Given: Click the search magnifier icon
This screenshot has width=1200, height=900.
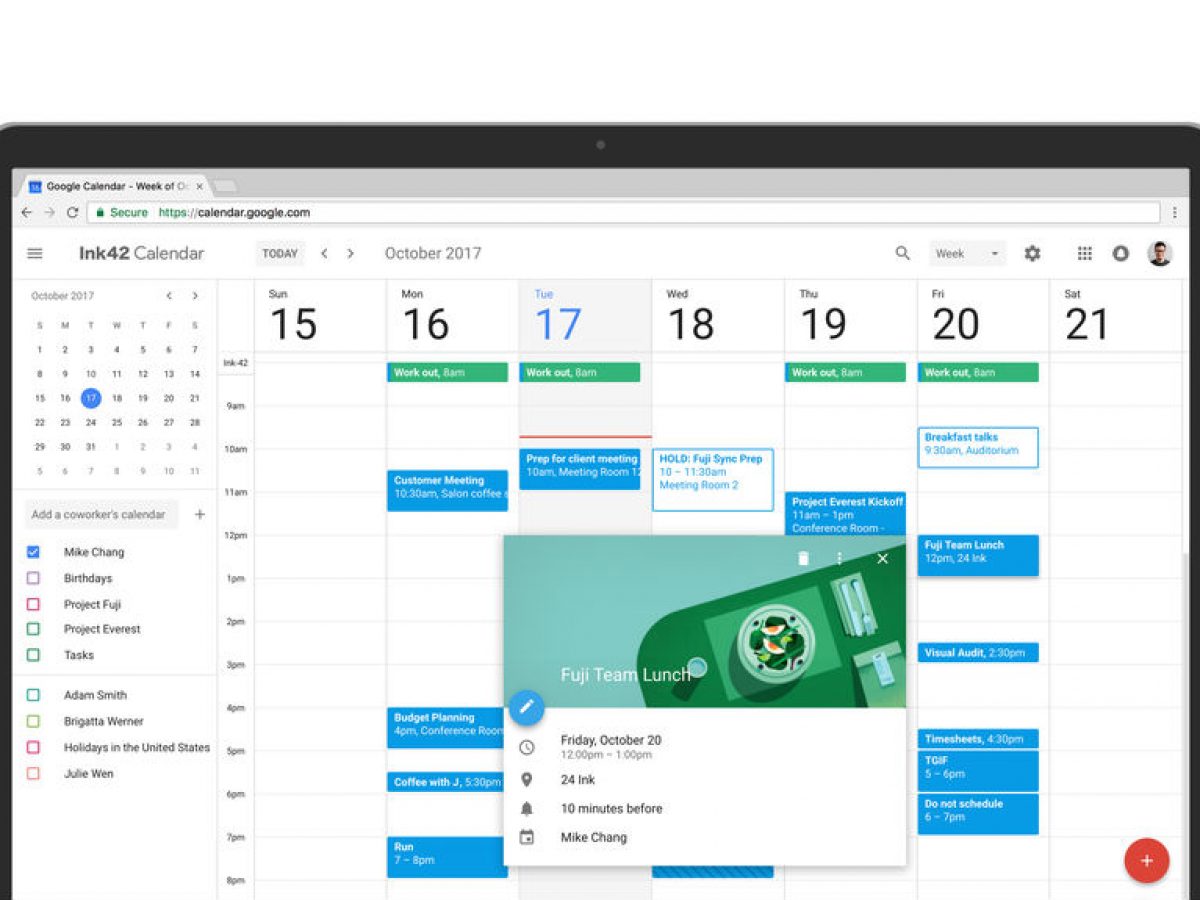Looking at the screenshot, I should [902, 254].
